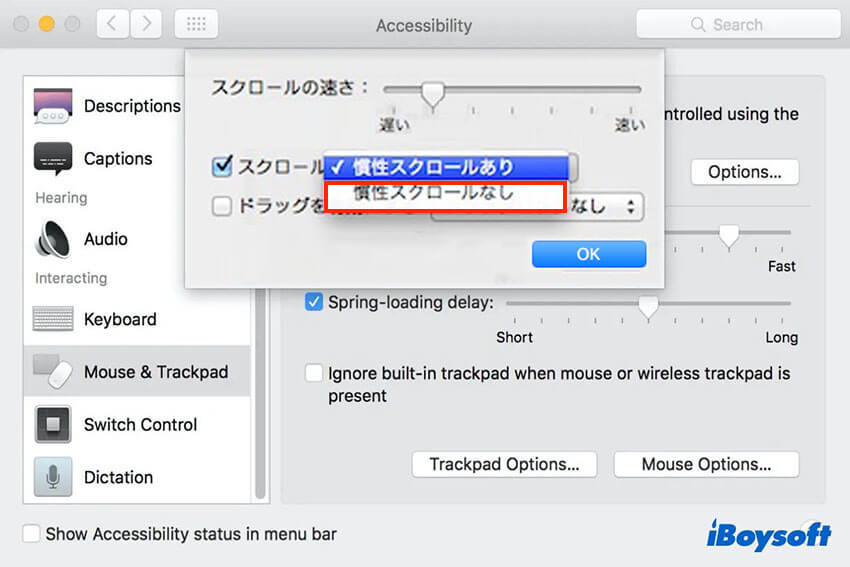Screen dimensions: 850x567
Task: Open the Audio speaker icon
Action: (x=53, y=239)
